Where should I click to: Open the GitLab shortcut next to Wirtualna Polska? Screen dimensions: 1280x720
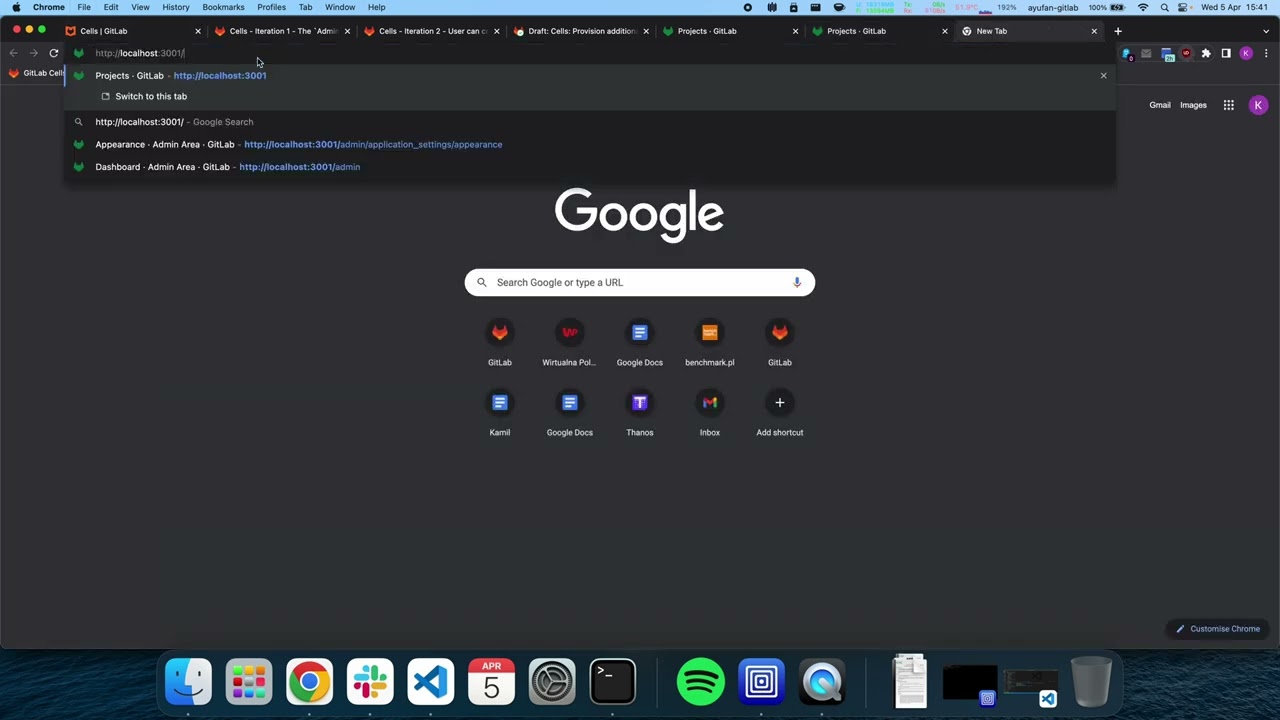(499, 343)
